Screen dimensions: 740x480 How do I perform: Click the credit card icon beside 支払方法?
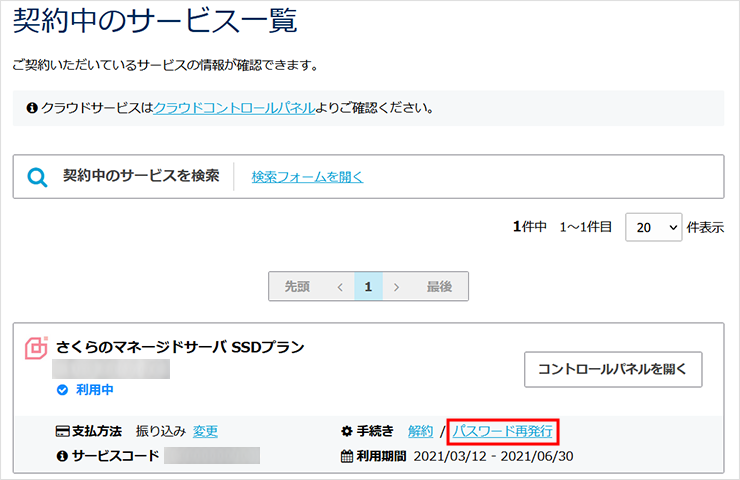(x=63, y=431)
